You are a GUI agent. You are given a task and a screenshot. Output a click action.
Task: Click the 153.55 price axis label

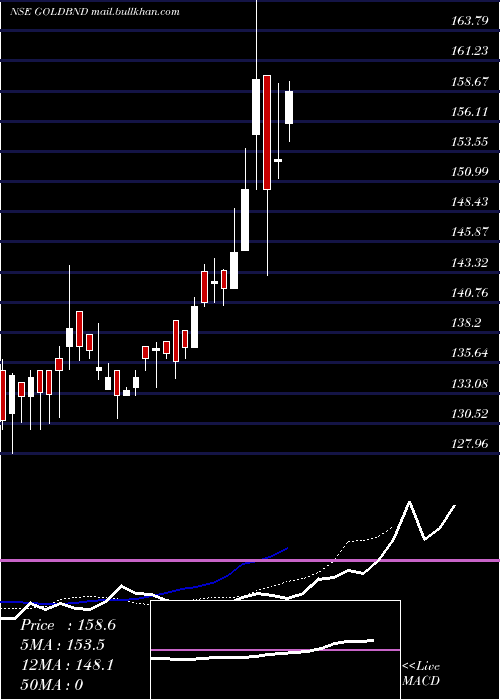(469, 142)
